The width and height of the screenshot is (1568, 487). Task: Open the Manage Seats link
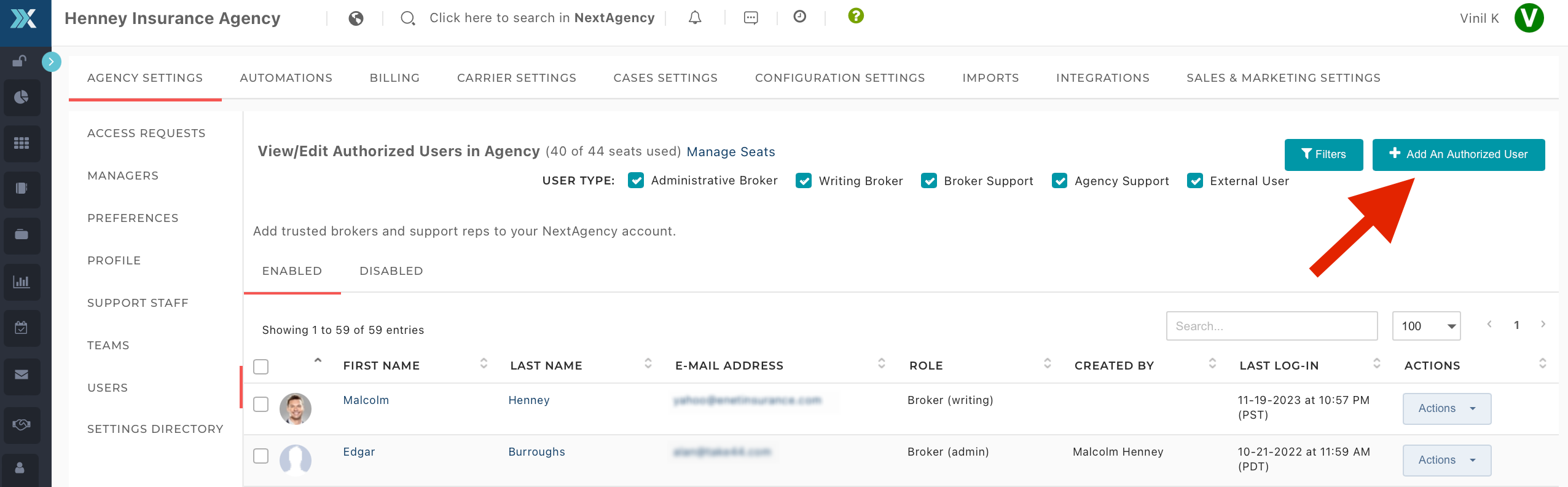[x=731, y=152]
